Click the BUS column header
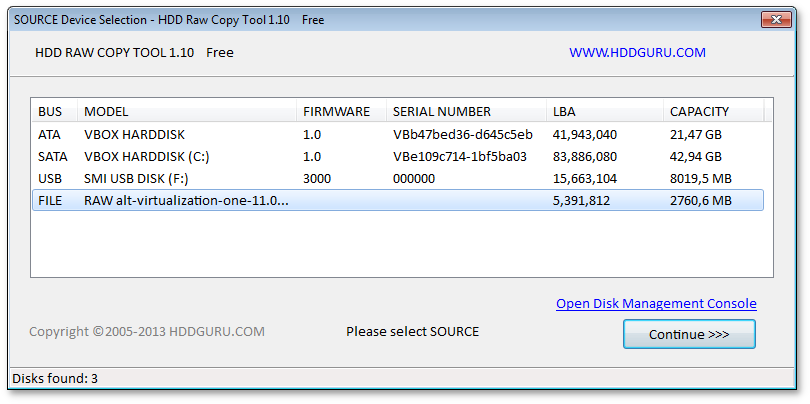 click(x=50, y=111)
